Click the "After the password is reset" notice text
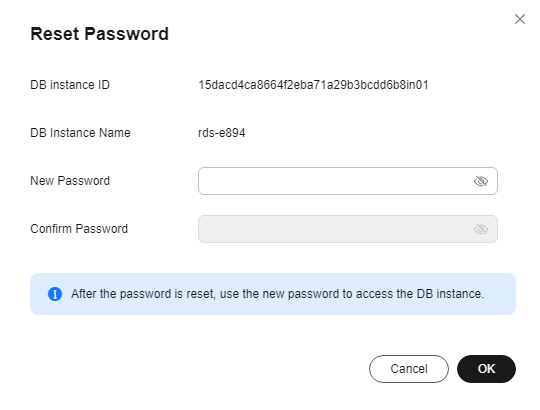The width and height of the screenshot is (540, 410). [x=143, y=294]
